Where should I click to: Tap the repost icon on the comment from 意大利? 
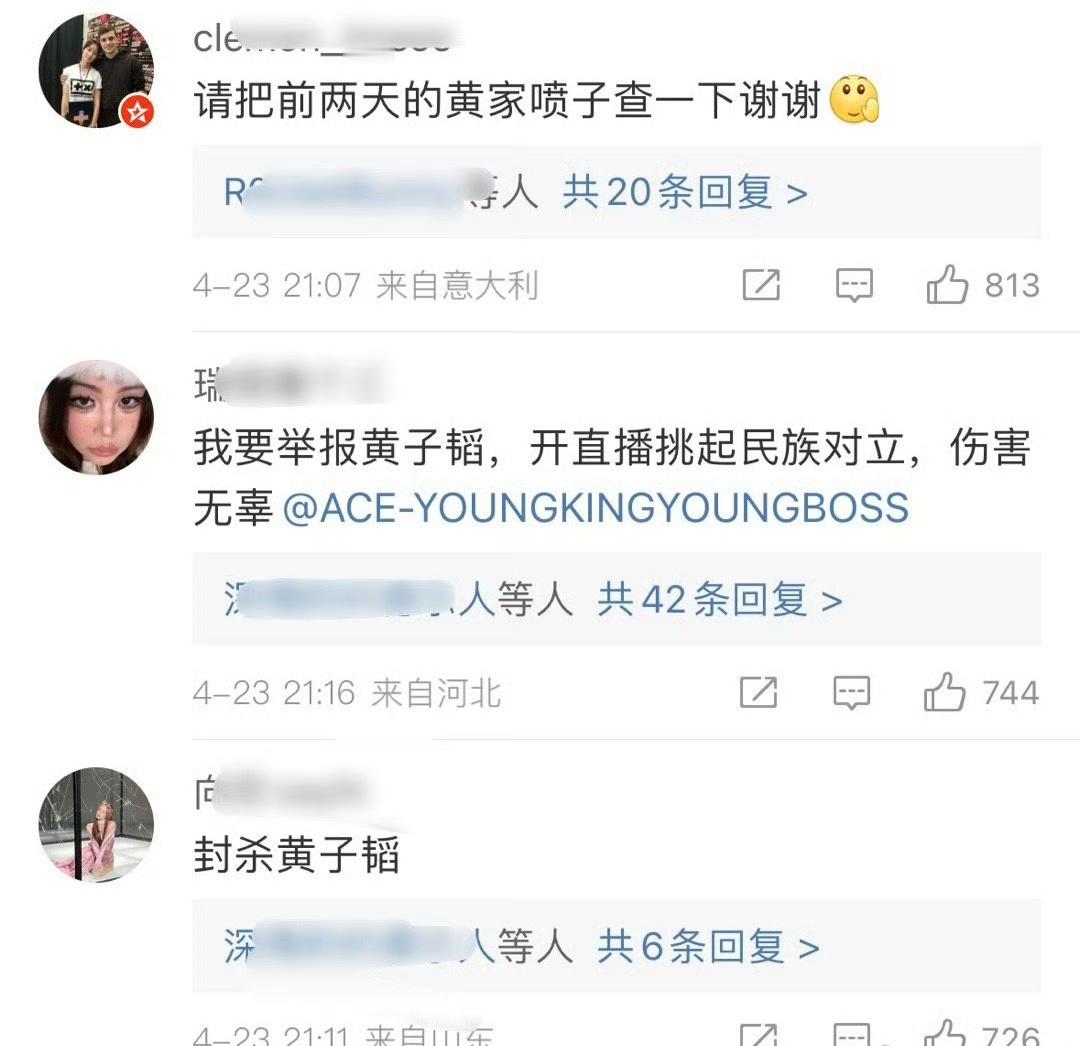click(761, 284)
